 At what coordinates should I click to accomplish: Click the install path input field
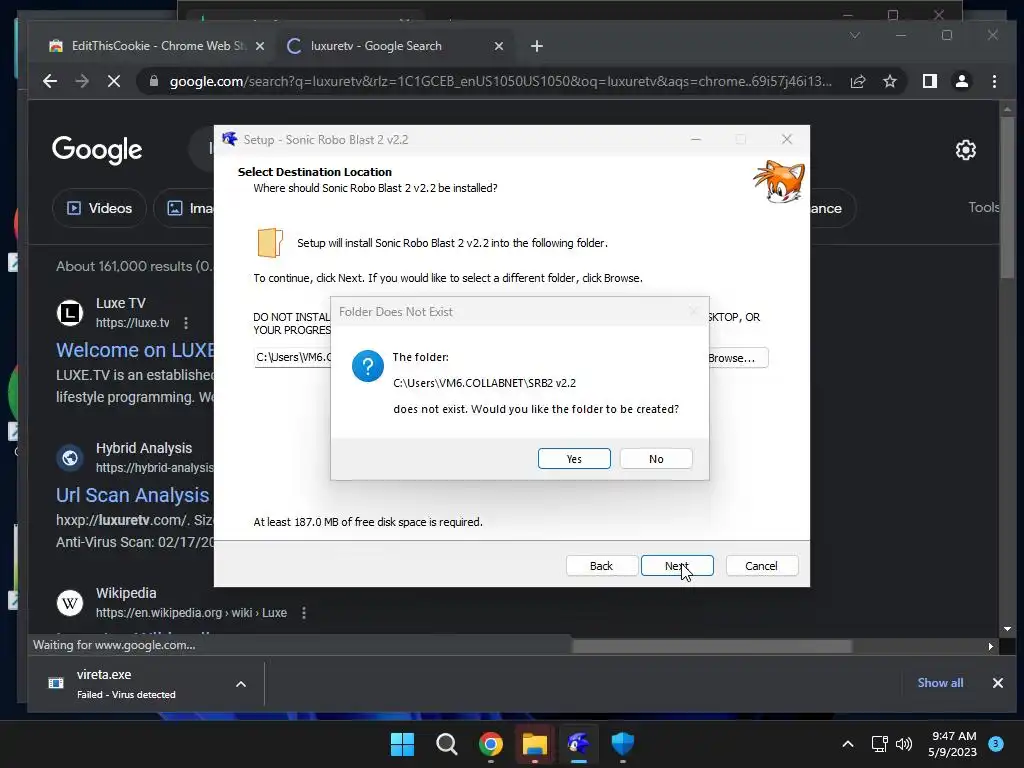(293, 357)
